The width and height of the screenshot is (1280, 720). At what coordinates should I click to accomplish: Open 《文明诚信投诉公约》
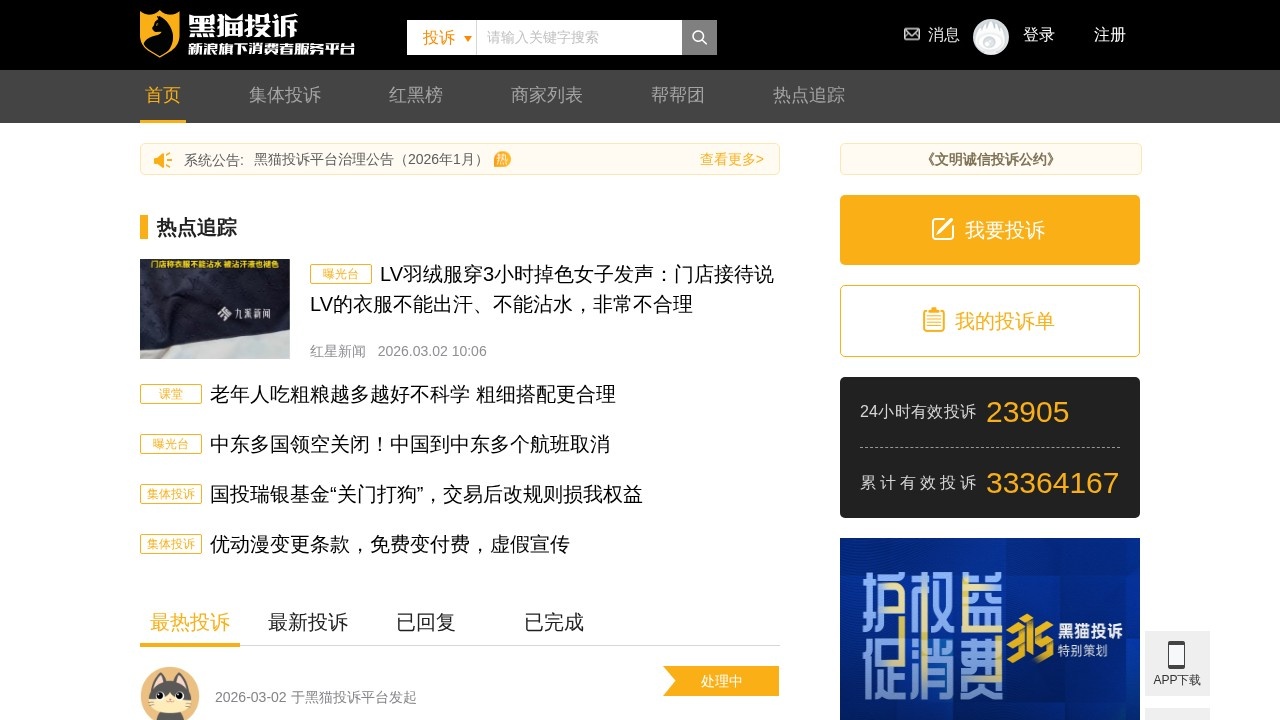[x=989, y=158]
